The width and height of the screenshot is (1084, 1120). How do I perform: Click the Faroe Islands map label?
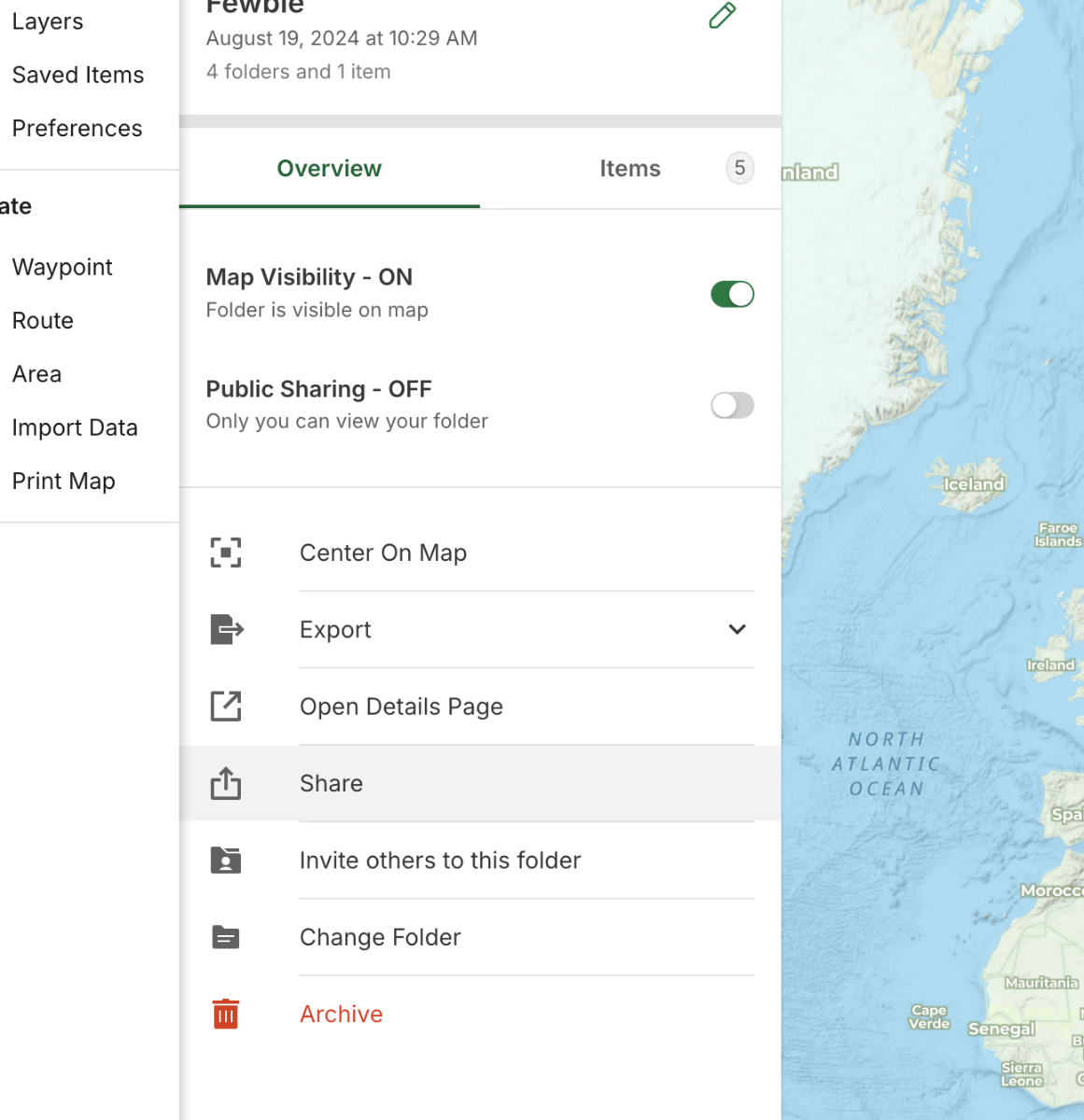click(1058, 535)
